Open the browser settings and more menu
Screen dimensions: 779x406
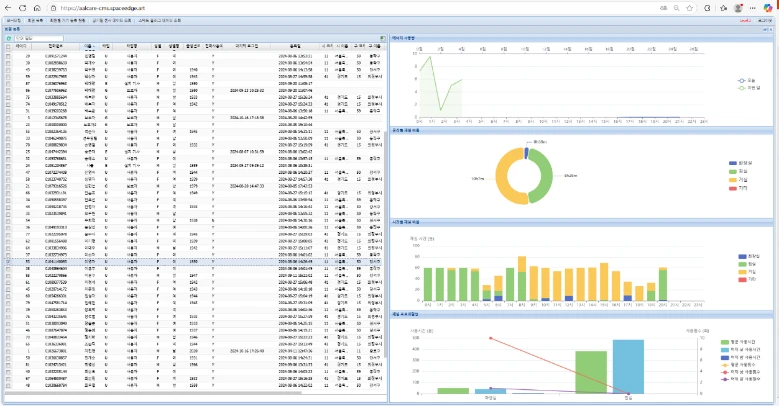pyautogui.click(x=753, y=8)
